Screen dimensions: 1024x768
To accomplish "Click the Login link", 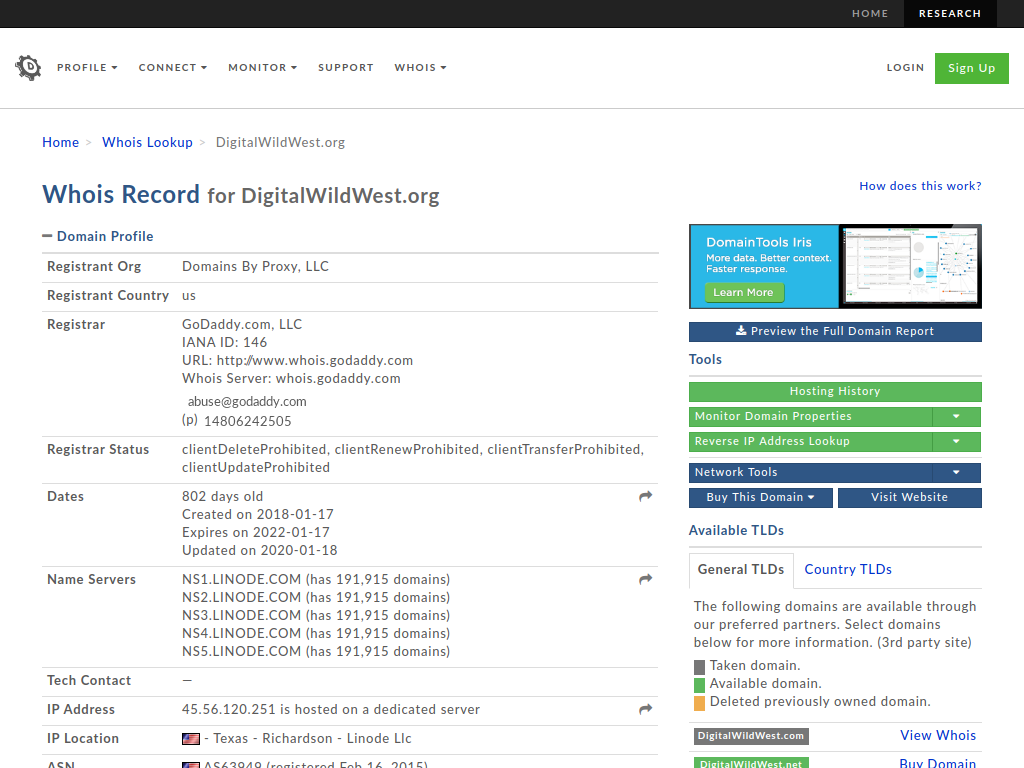I will (x=905, y=67).
